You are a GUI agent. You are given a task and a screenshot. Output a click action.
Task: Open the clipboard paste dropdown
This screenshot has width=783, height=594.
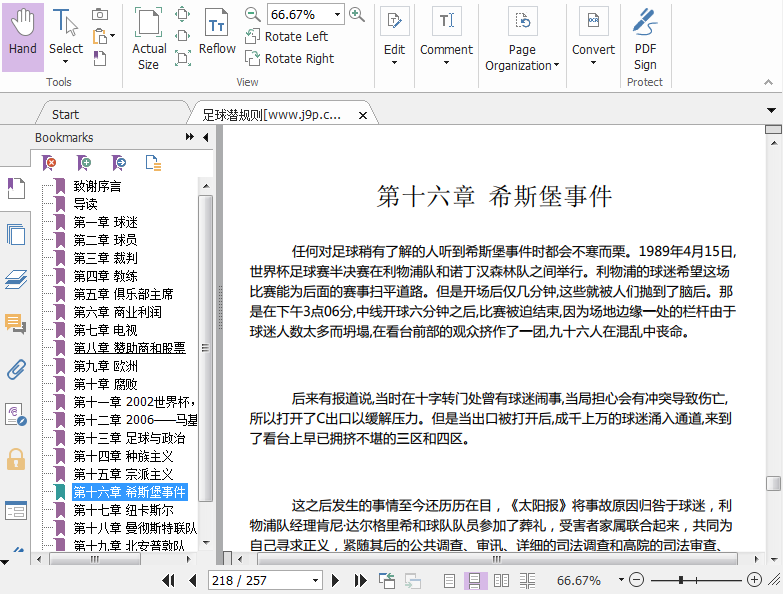(112, 36)
